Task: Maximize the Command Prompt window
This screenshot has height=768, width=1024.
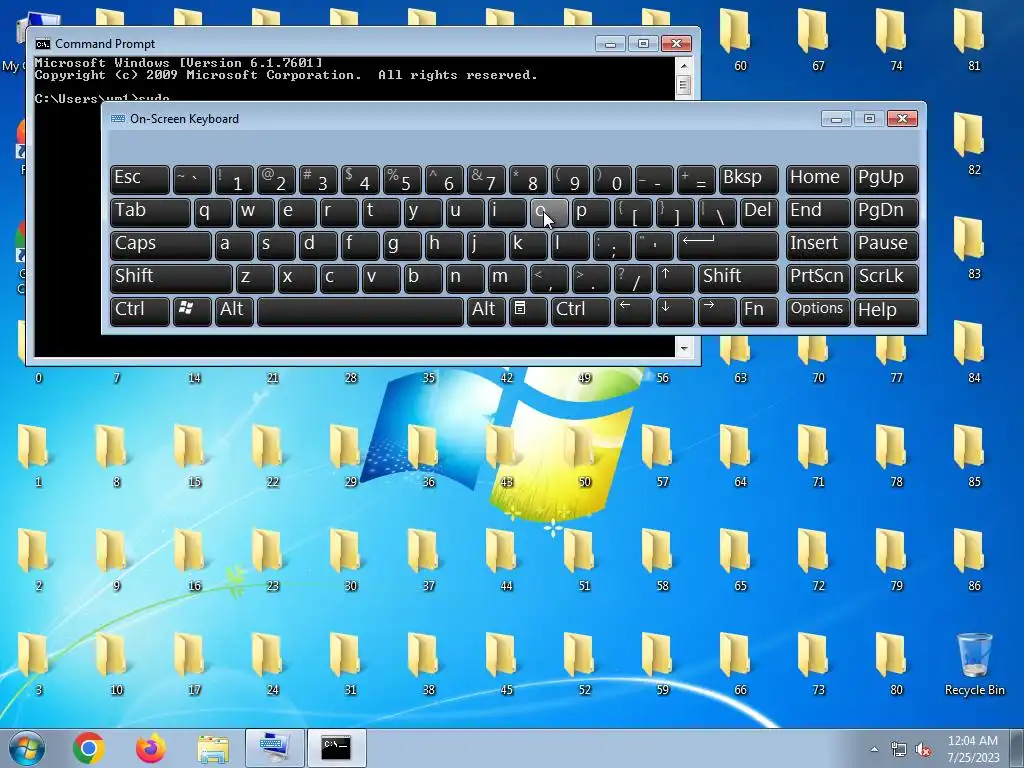Action: tap(643, 44)
